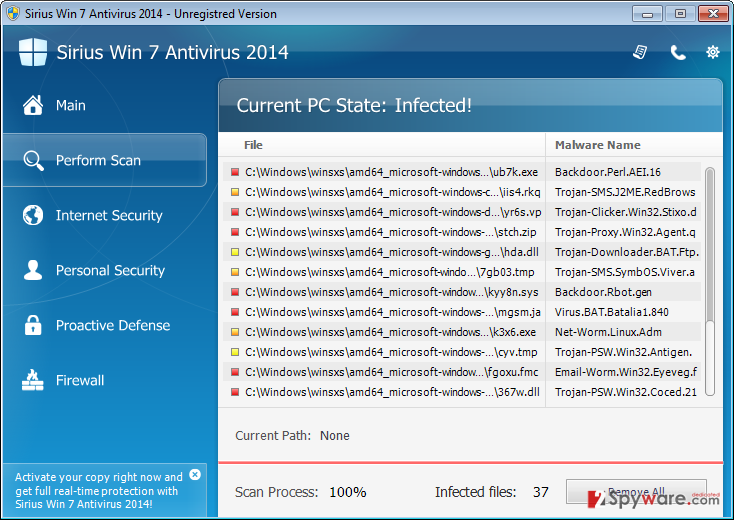The height and width of the screenshot is (520, 734).
Task: Click the Current Path None value
Action: [x=334, y=436]
